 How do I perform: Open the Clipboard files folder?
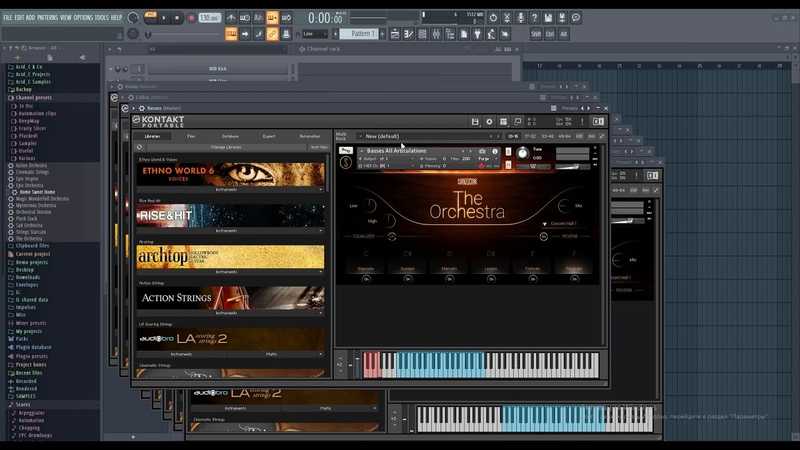click(32, 246)
